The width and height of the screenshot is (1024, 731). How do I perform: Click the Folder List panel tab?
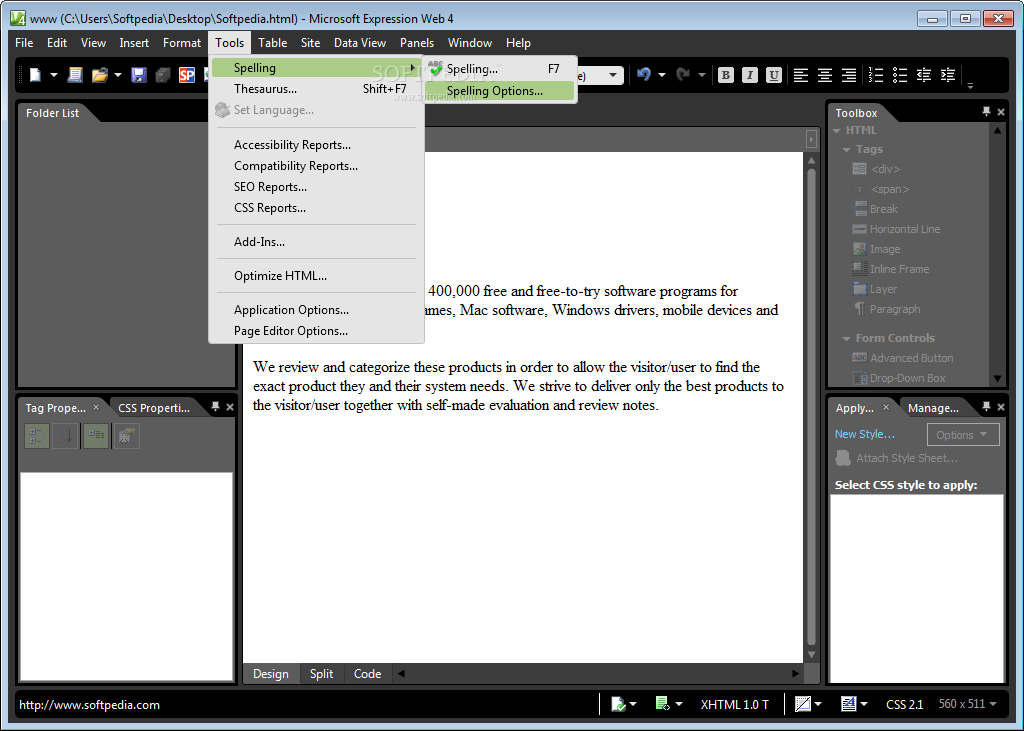pyautogui.click(x=52, y=112)
